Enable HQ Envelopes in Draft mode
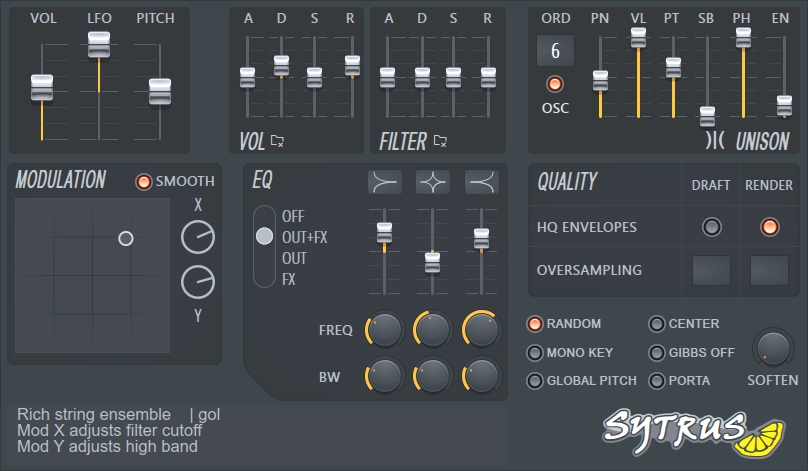This screenshot has width=808, height=471. click(711, 227)
